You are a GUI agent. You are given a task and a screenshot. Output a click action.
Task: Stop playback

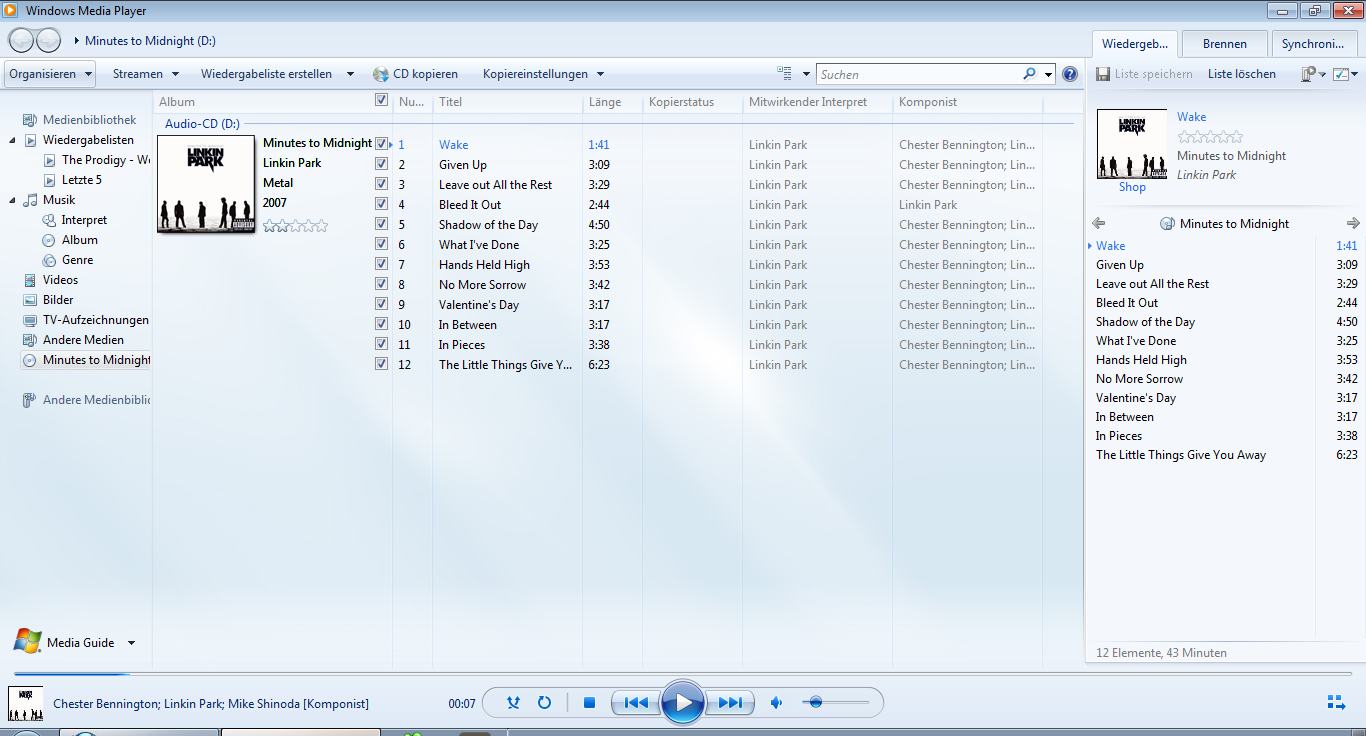(x=589, y=703)
